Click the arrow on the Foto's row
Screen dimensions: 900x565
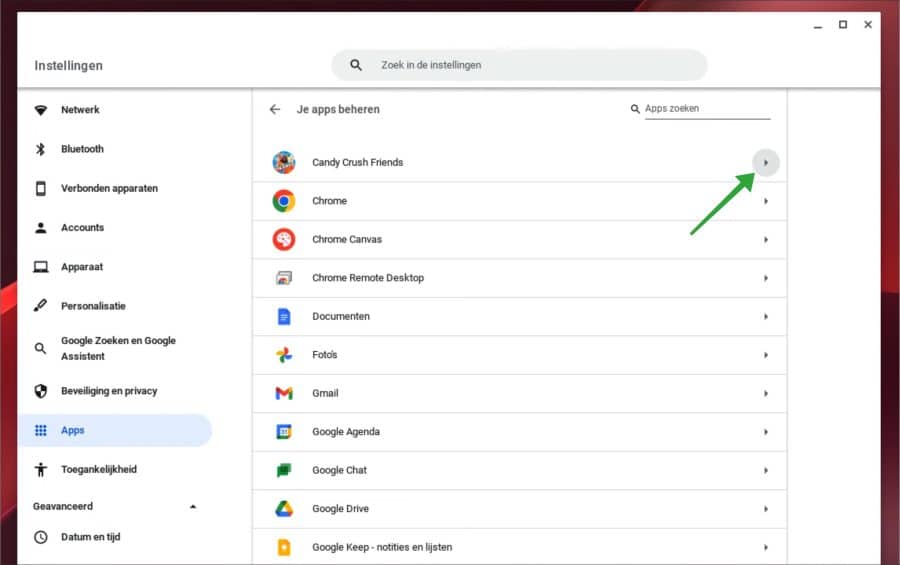pos(766,355)
